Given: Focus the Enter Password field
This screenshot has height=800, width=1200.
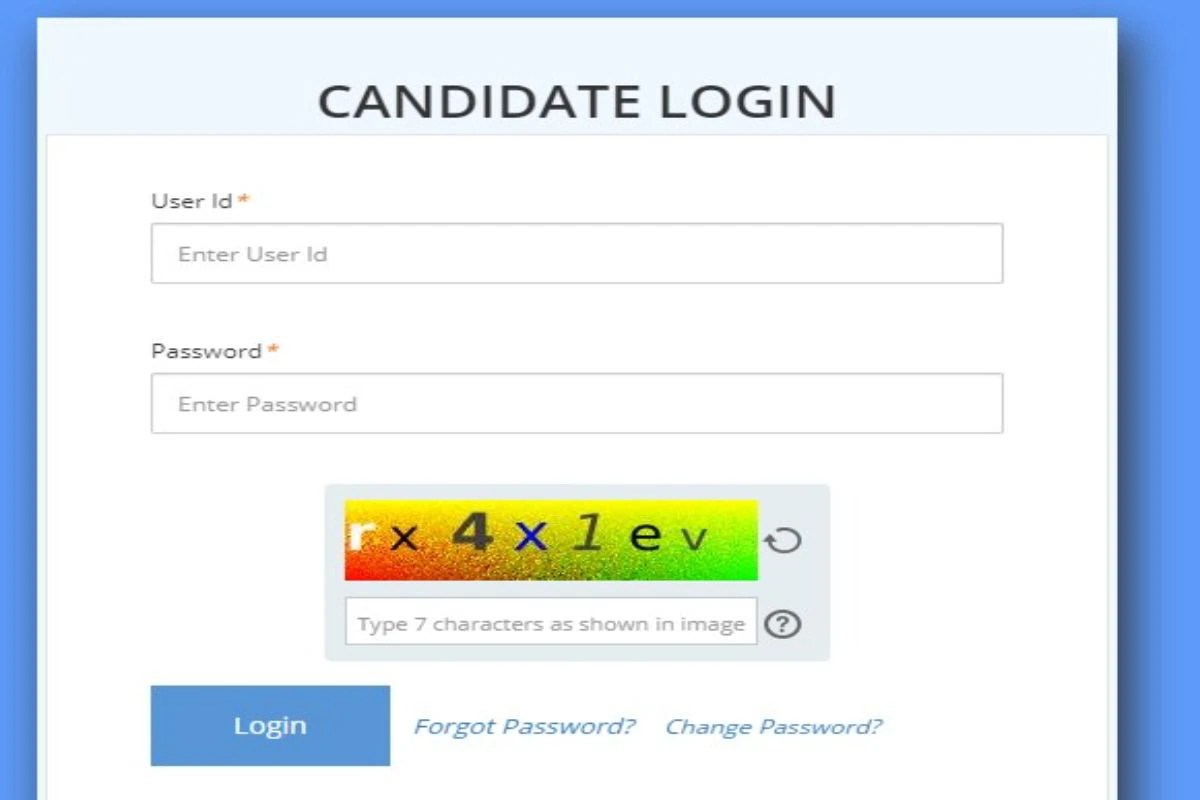Looking at the screenshot, I should (x=576, y=404).
